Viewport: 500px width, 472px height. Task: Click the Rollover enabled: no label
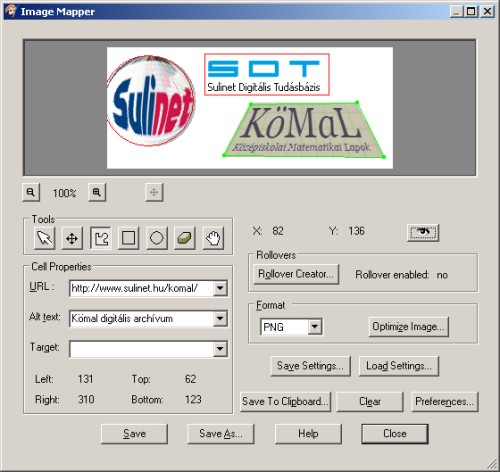coord(402,275)
